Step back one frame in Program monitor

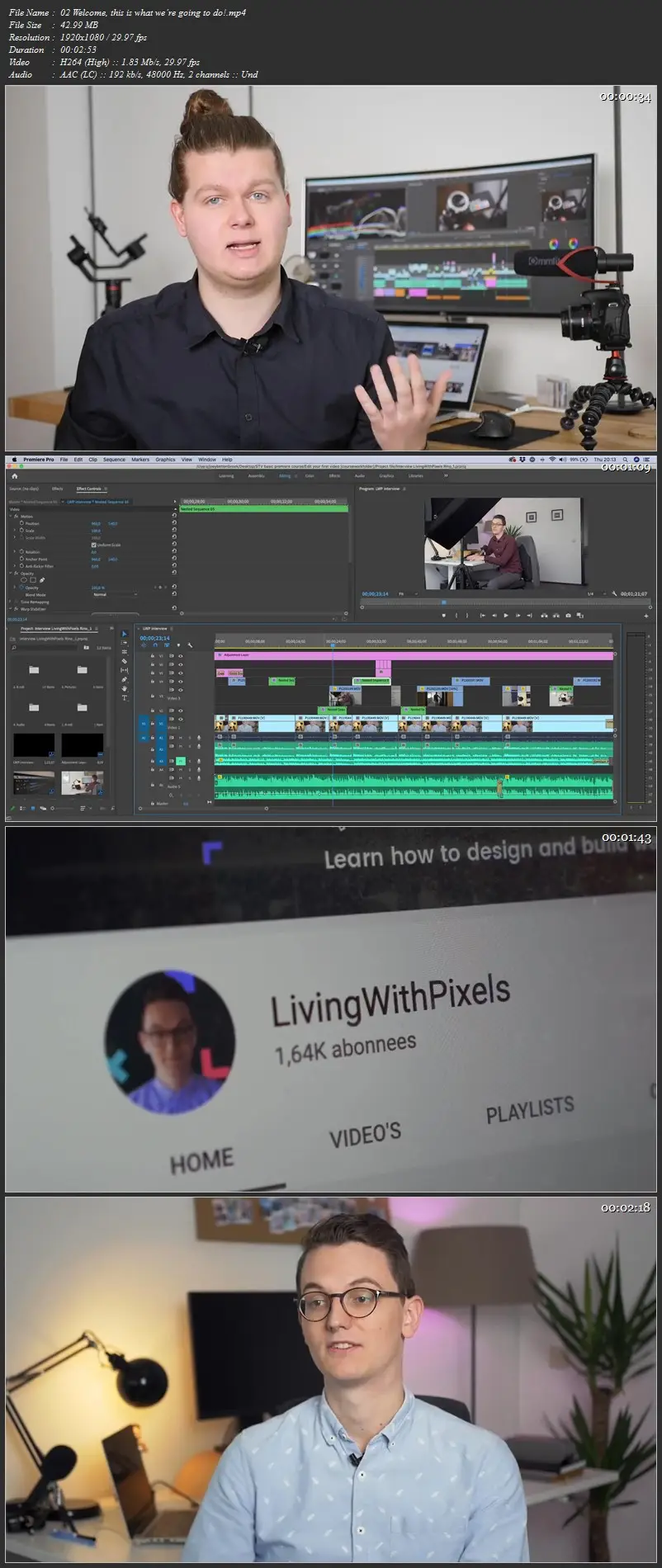pos(494,616)
